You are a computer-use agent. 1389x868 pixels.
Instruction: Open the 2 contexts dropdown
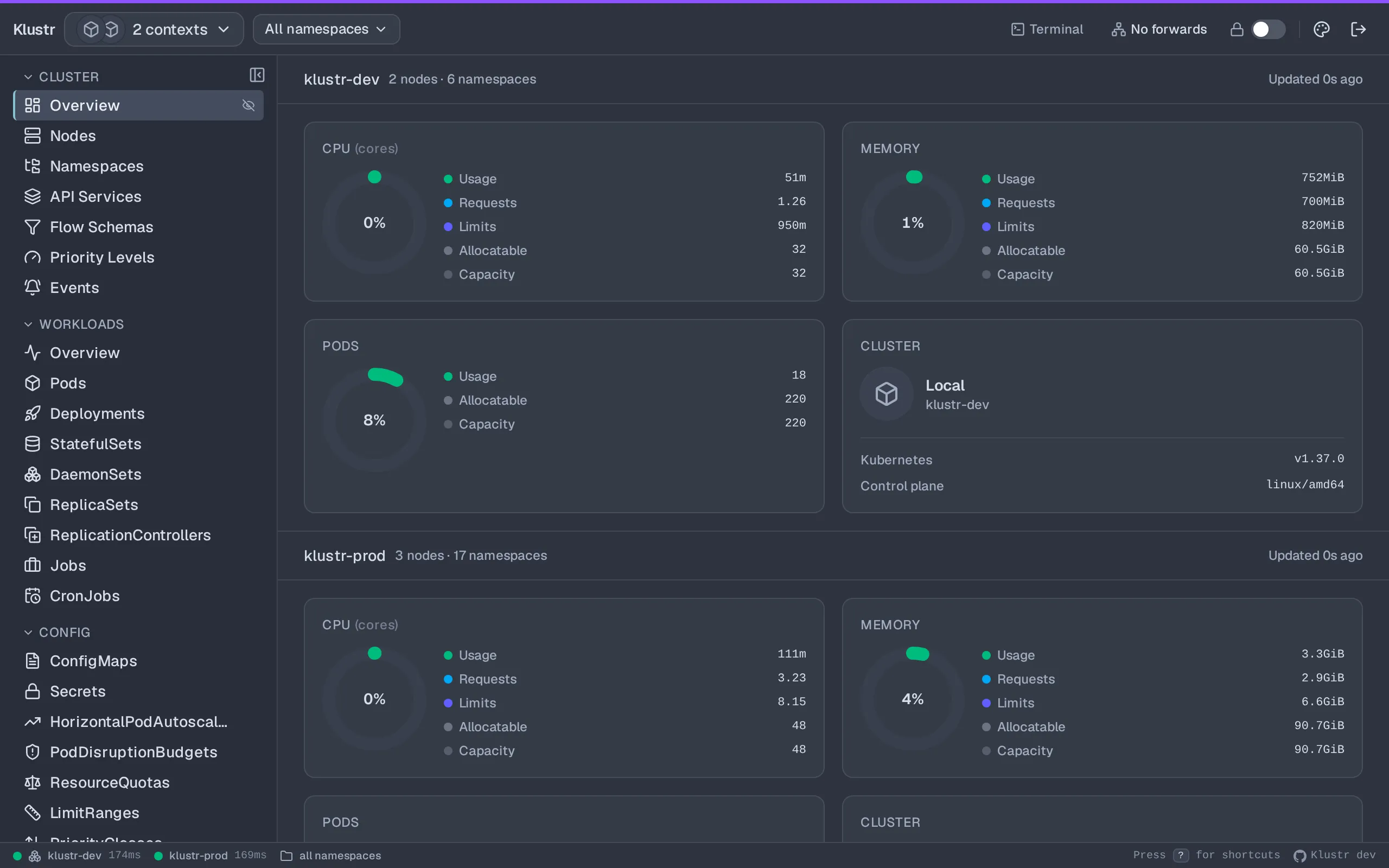154,29
